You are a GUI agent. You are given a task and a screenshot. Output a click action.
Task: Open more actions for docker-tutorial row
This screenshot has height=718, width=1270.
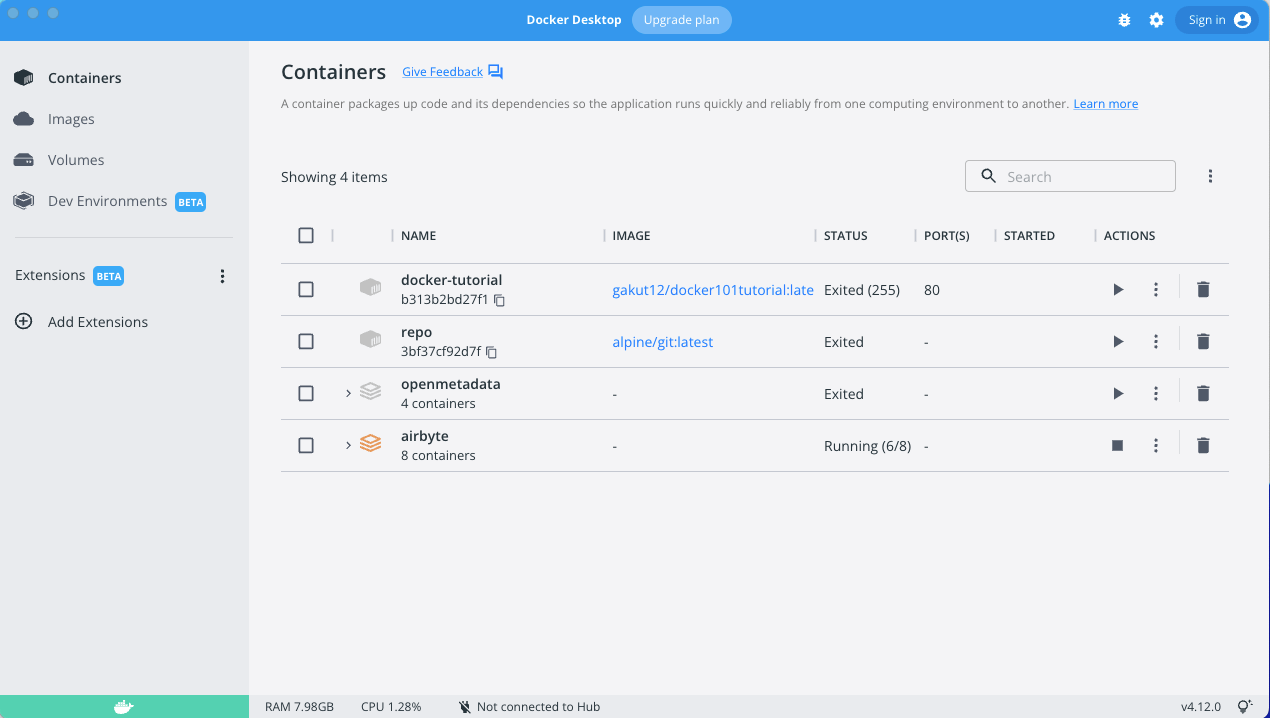coord(1156,290)
